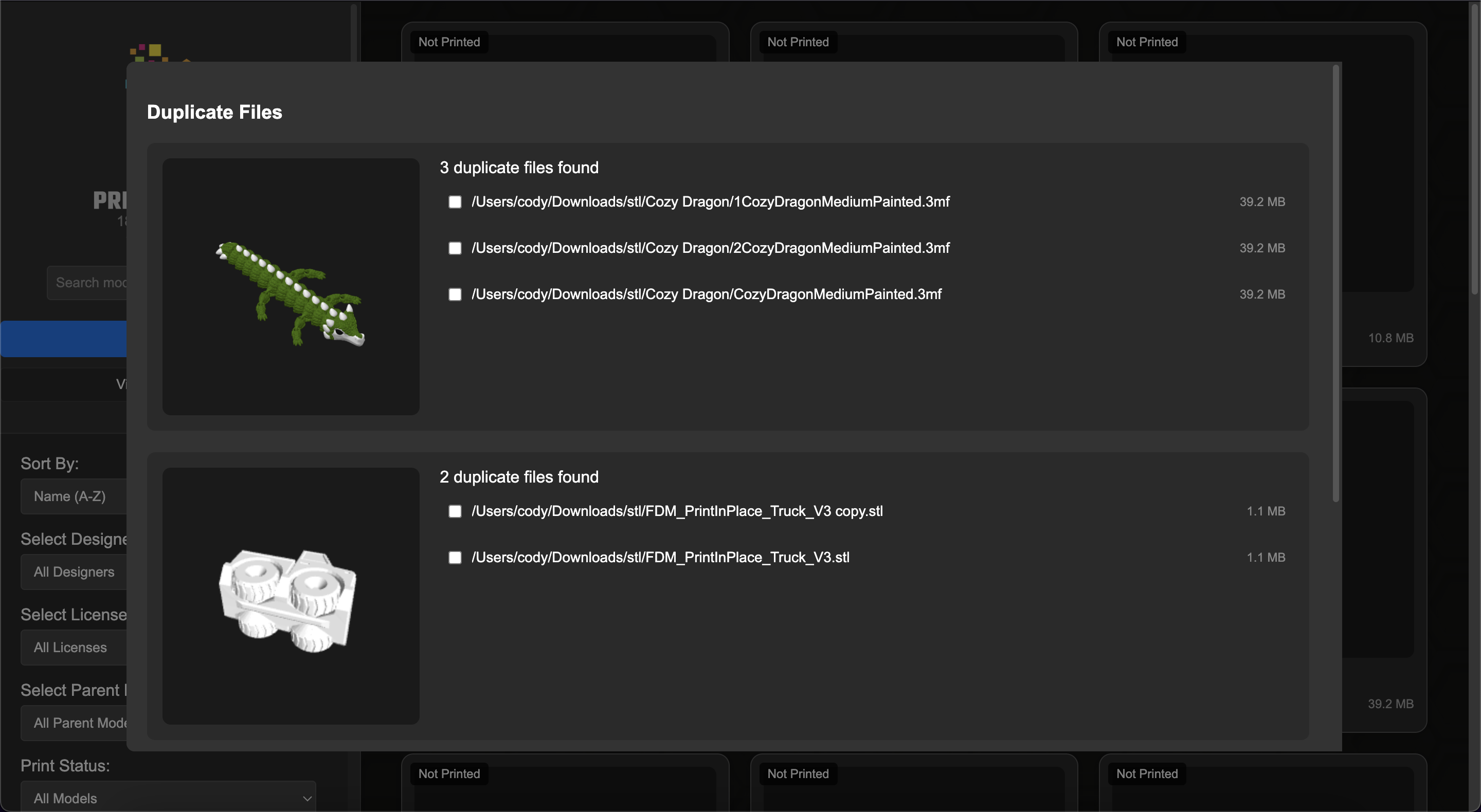Open the Print Status All Models dropdown
Screen dimensions: 1481x812
pyautogui.click(x=168, y=797)
